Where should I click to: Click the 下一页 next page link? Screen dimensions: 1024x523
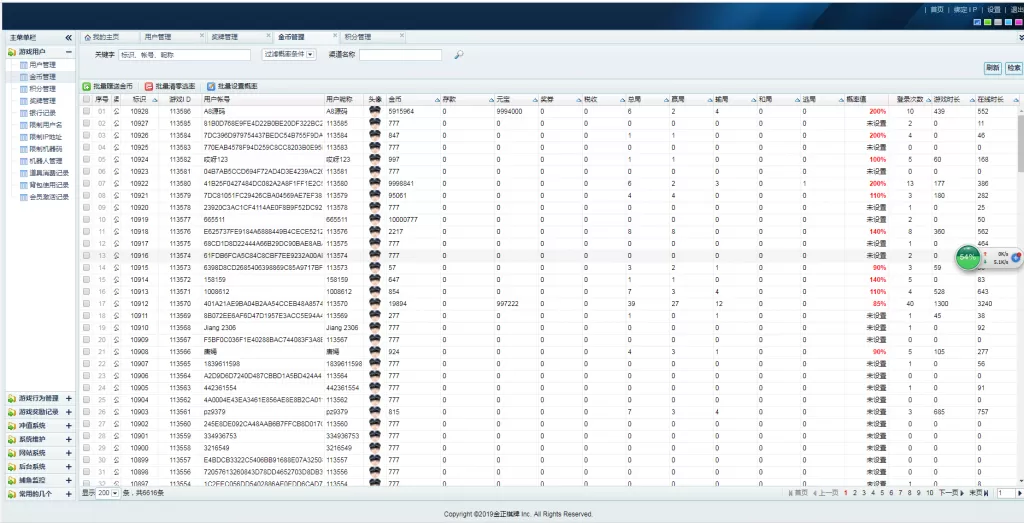(949, 493)
